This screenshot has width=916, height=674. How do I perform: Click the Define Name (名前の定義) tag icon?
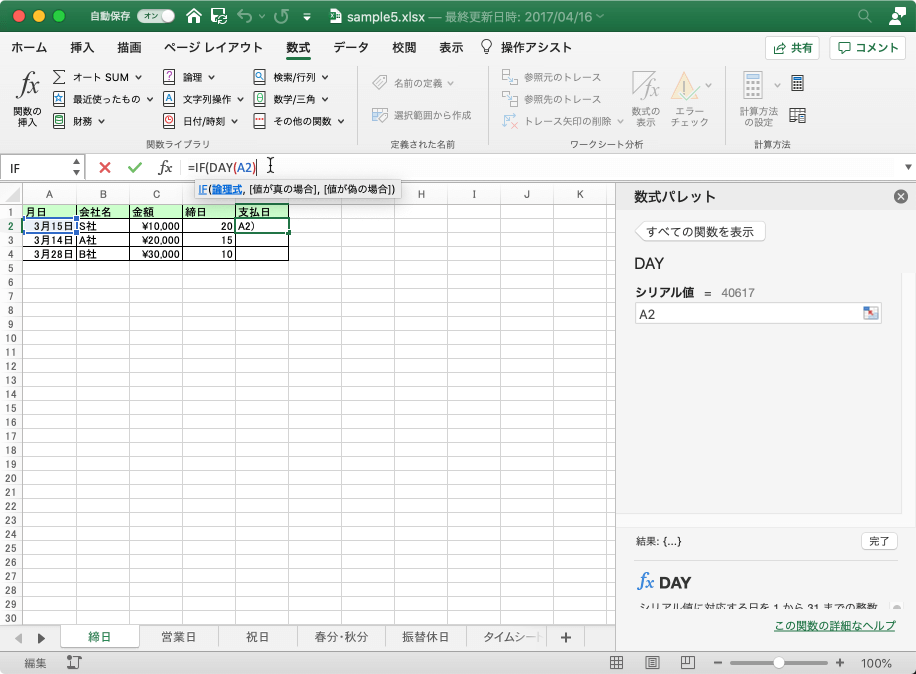pos(380,83)
